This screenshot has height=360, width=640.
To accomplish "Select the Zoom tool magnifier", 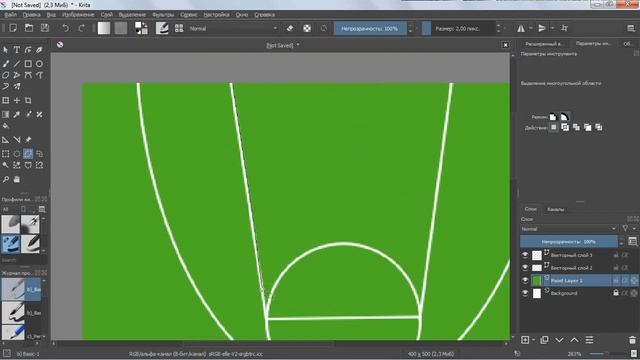I will [6, 179].
